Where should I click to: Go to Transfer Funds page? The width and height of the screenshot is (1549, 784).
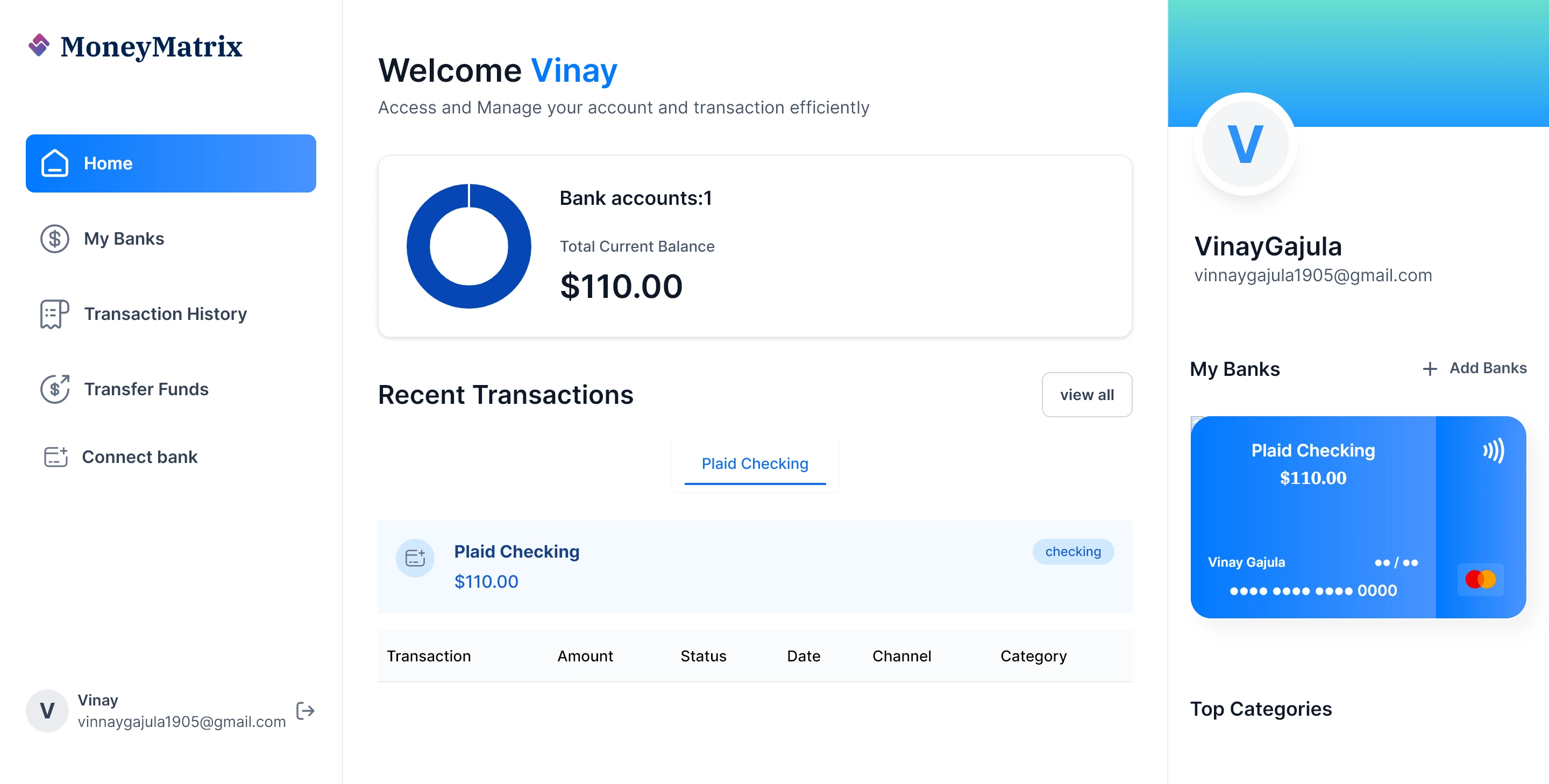coord(146,389)
